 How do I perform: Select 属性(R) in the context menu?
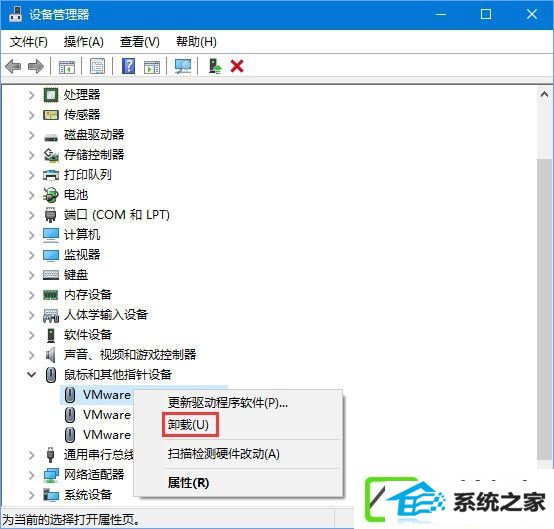click(x=188, y=483)
